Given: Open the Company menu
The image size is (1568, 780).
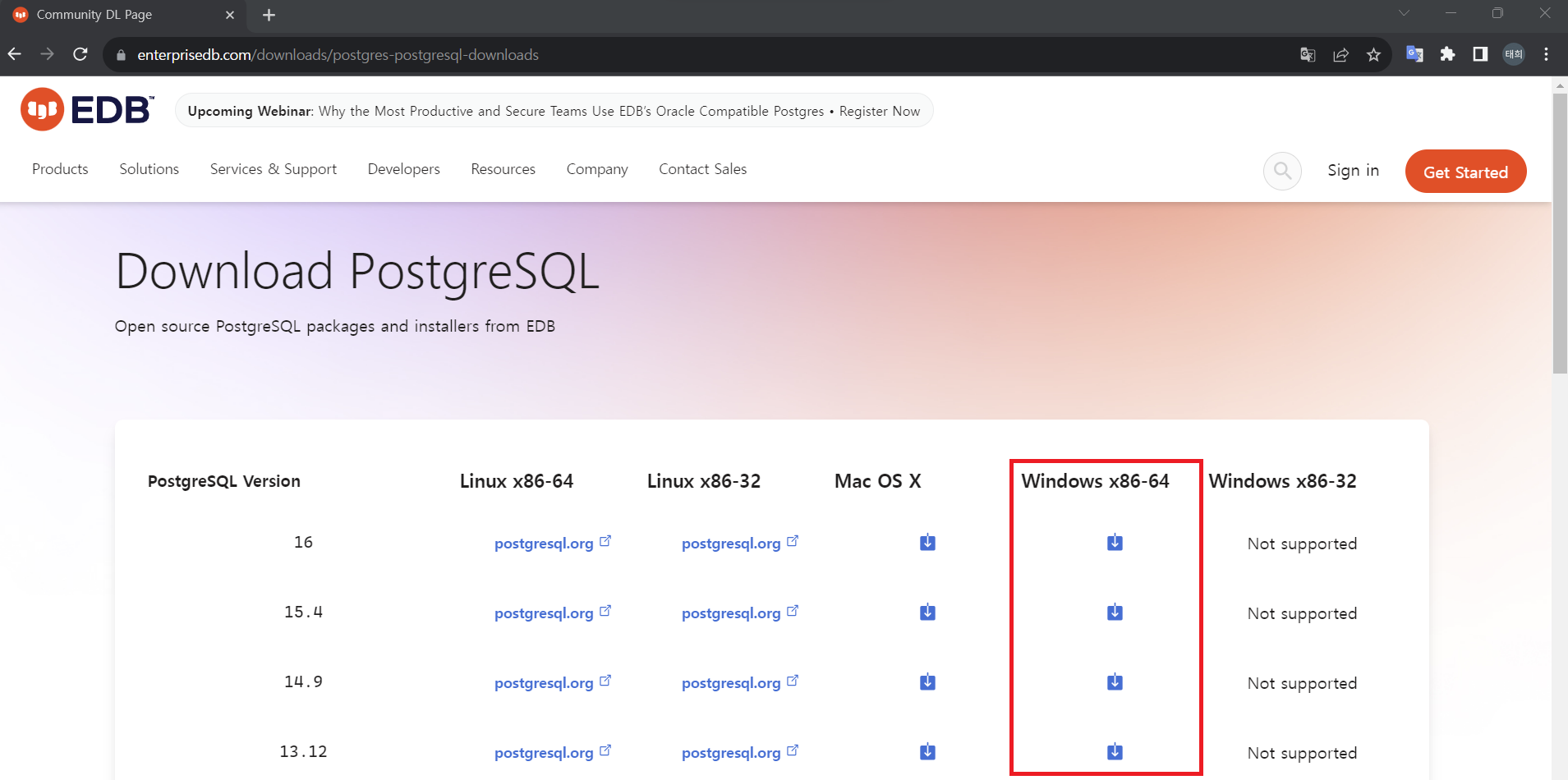Looking at the screenshot, I should click(597, 169).
